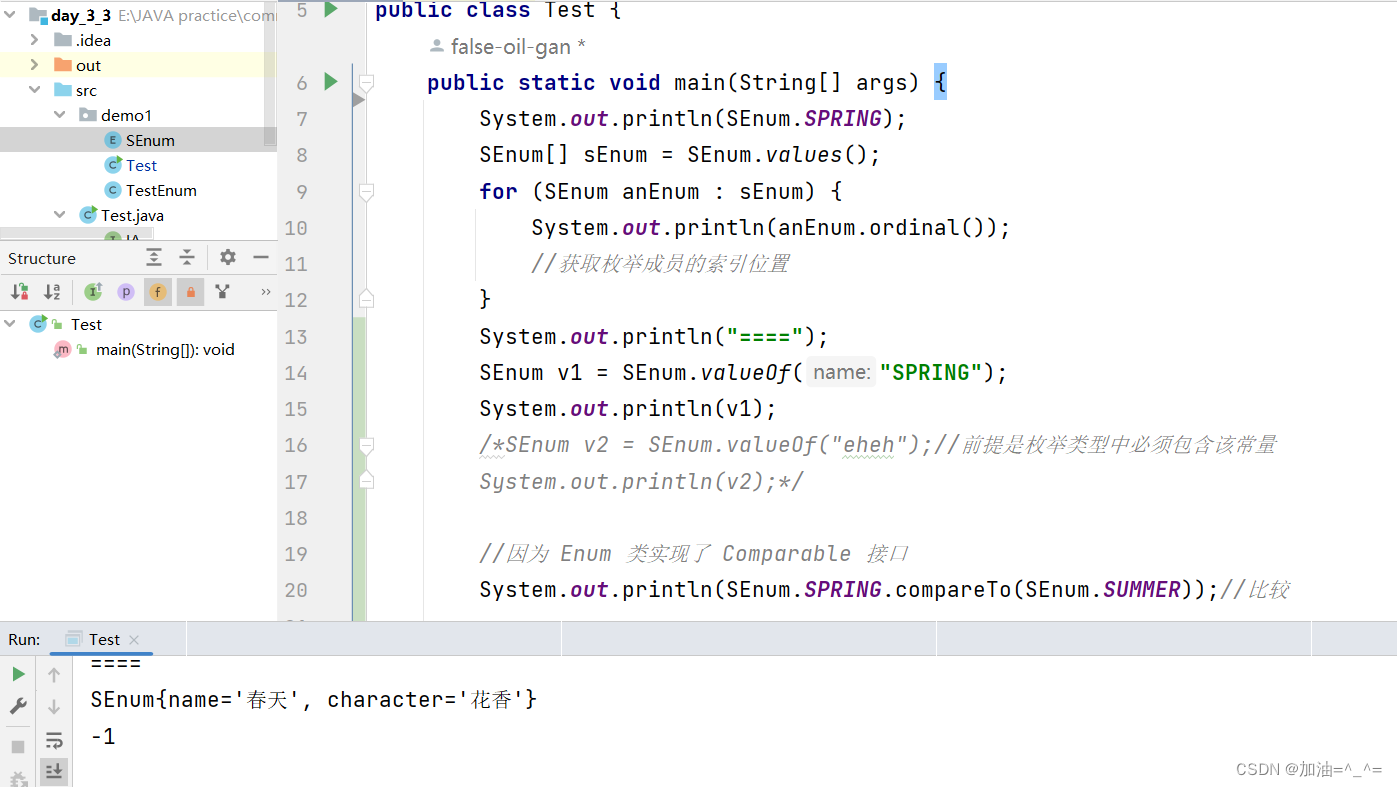Toggle scroll to end in Run console
This screenshot has width=1397, height=787.
click(54, 771)
